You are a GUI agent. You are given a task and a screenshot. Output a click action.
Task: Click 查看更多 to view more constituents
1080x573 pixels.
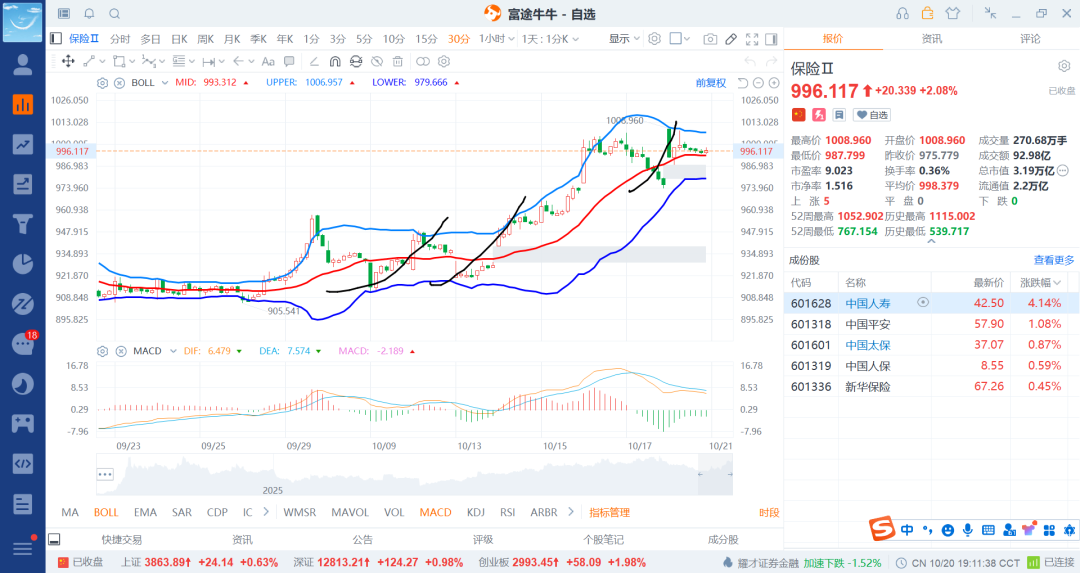pos(1054,260)
